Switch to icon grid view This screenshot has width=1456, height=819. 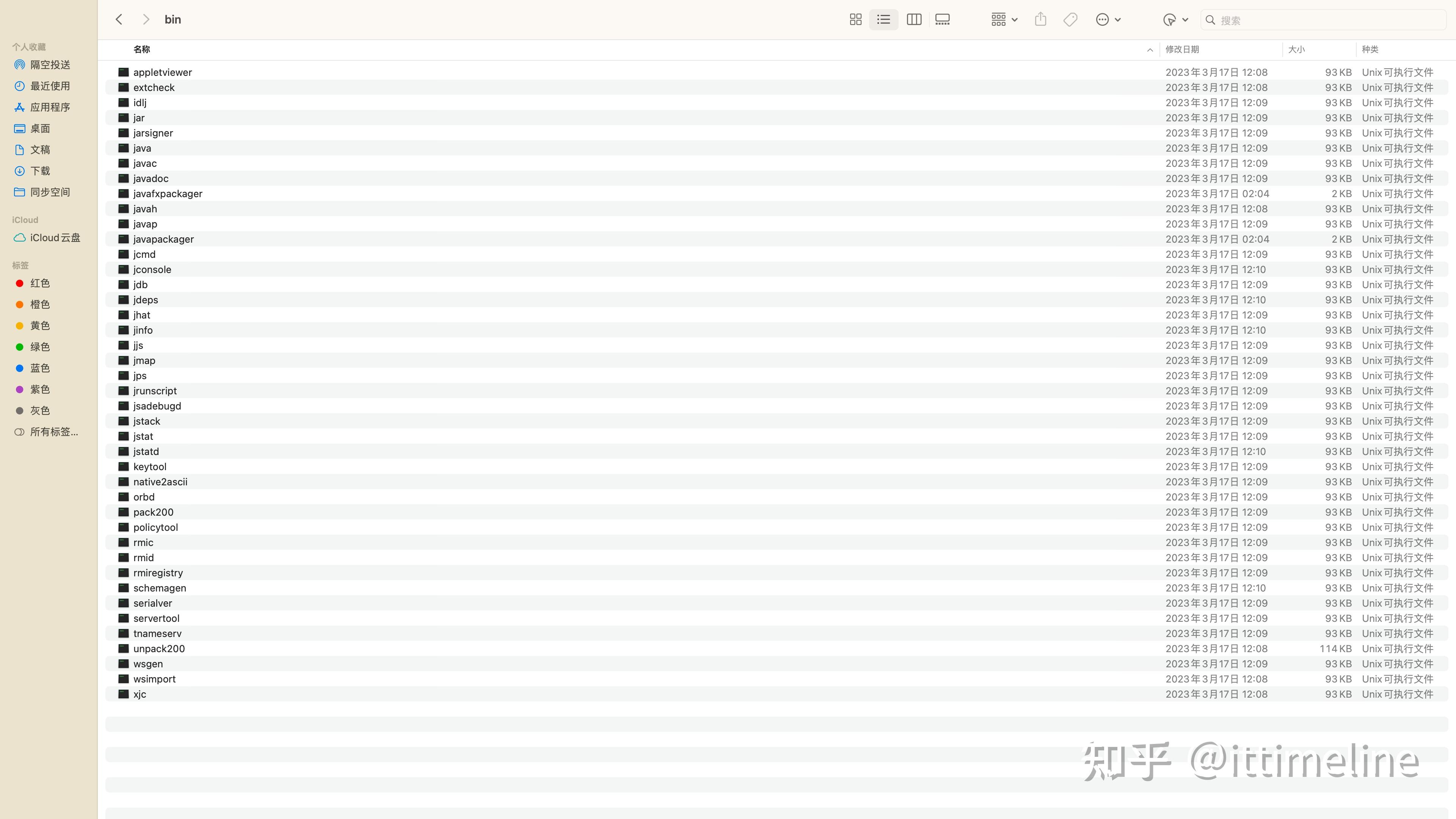(855, 20)
